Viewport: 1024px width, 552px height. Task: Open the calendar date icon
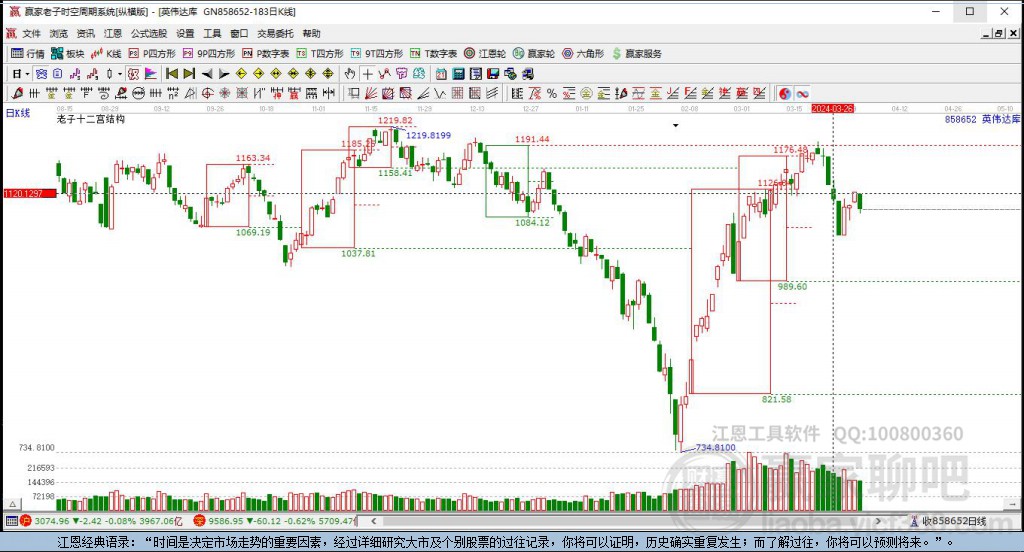[441, 74]
